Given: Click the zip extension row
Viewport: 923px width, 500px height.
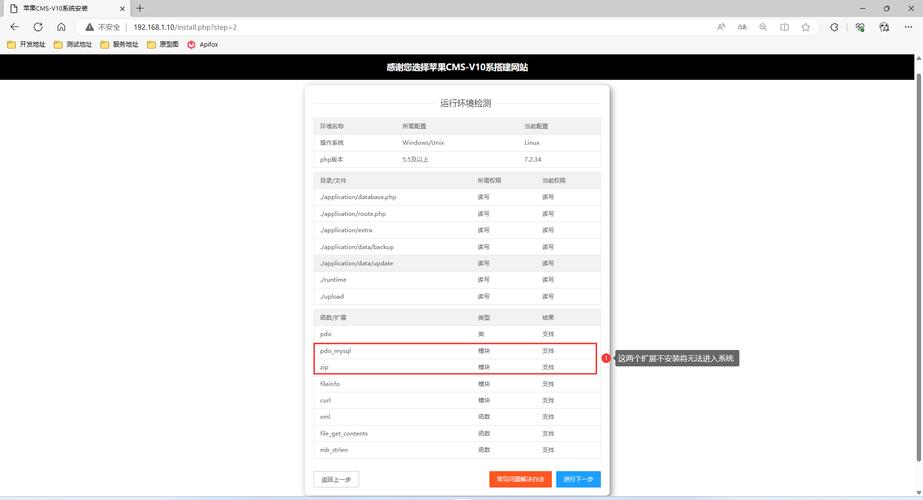Looking at the screenshot, I should tap(457, 367).
